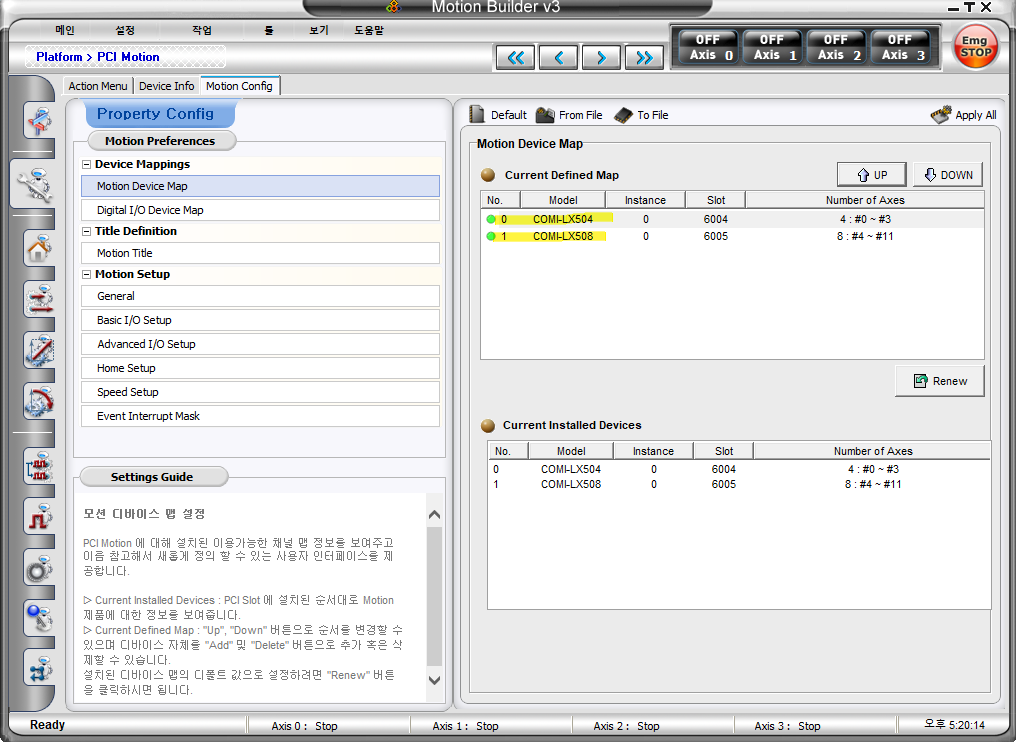Click the Settings Guide scrollbar down arrow
Image resolution: width=1016 pixels, height=742 pixels.
[434, 680]
